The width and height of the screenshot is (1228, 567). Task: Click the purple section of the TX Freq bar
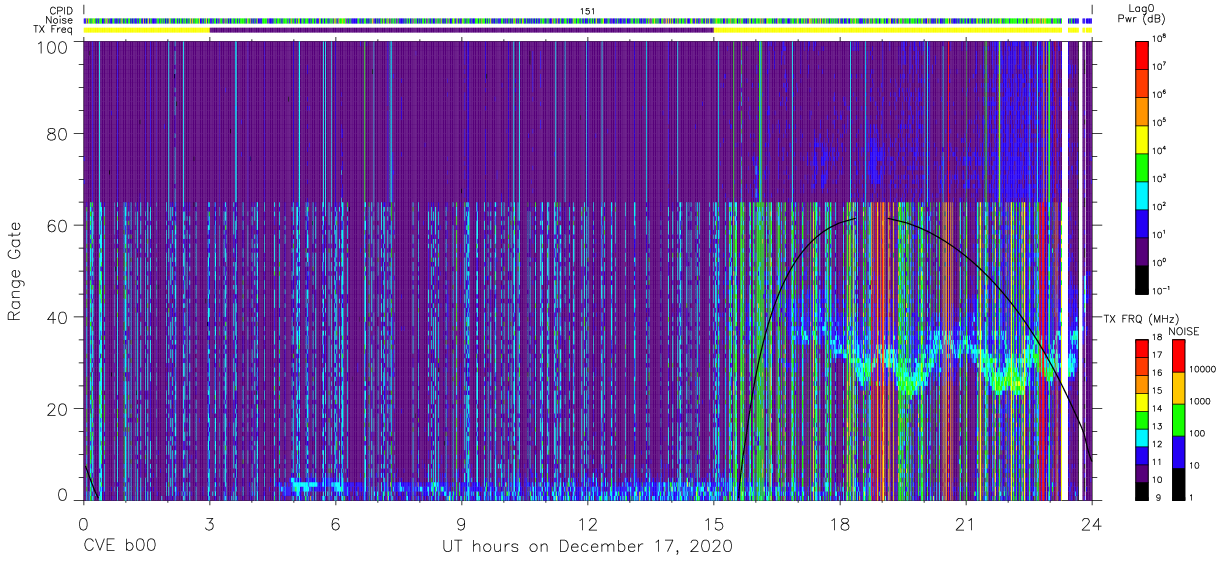(461, 30)
